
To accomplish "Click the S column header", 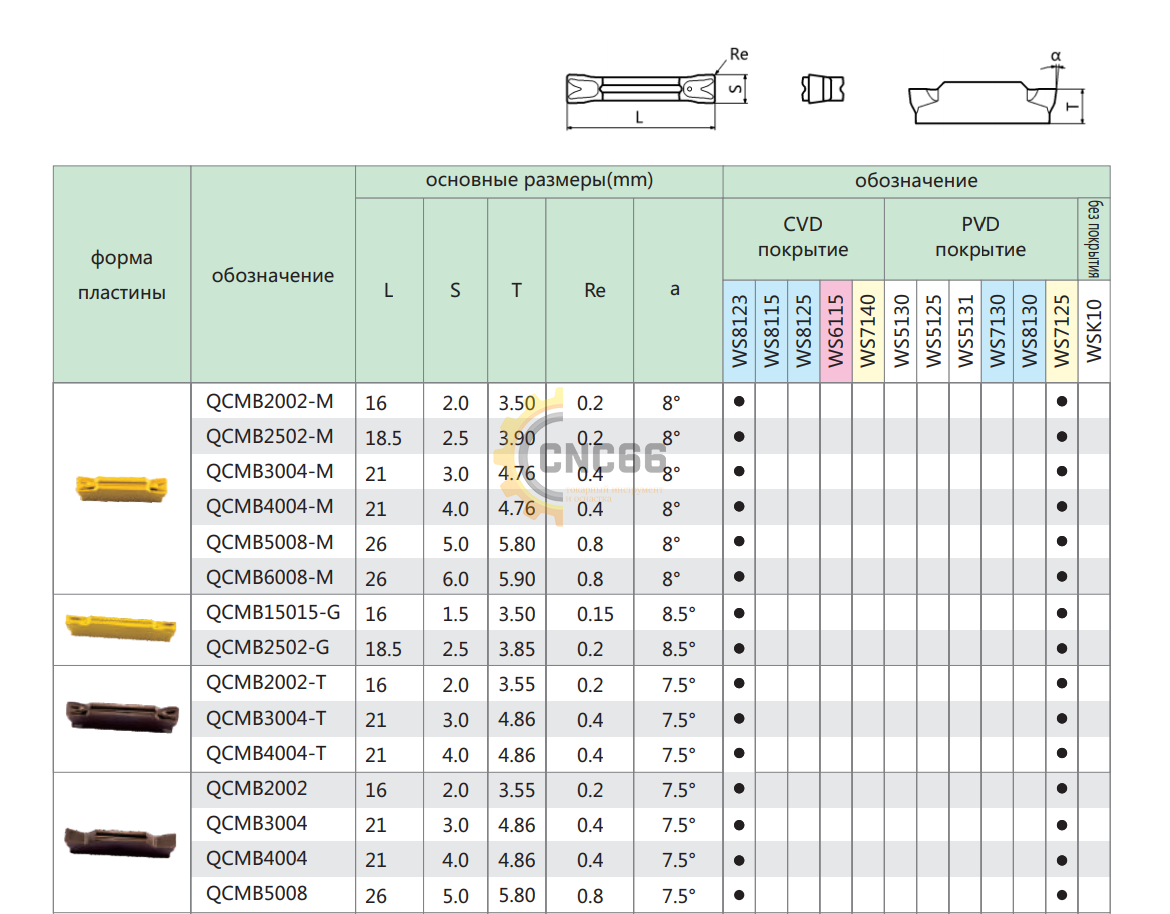I will (x=455, y=290).
